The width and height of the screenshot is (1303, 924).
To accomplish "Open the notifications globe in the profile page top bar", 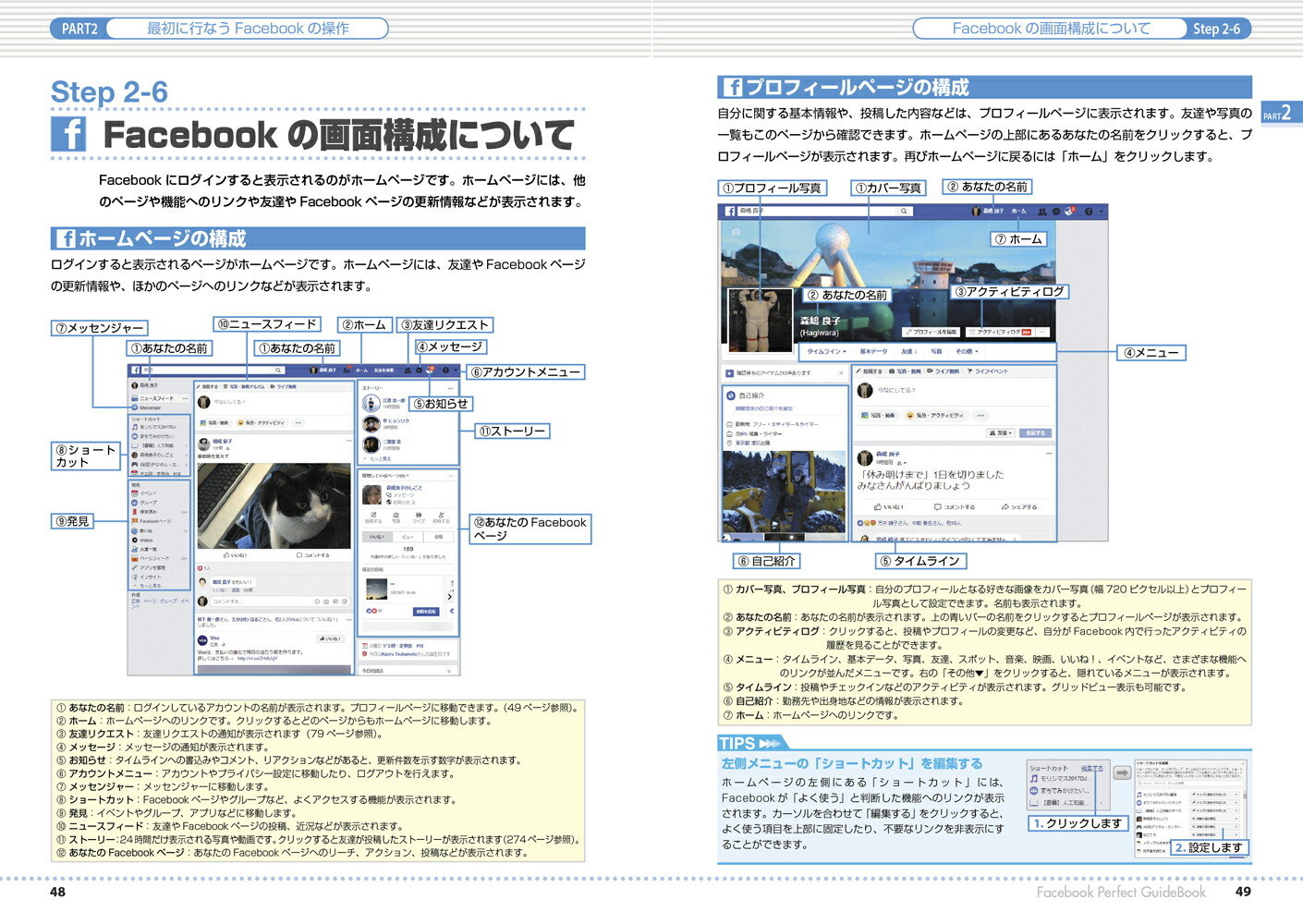I will (1070, 211).
